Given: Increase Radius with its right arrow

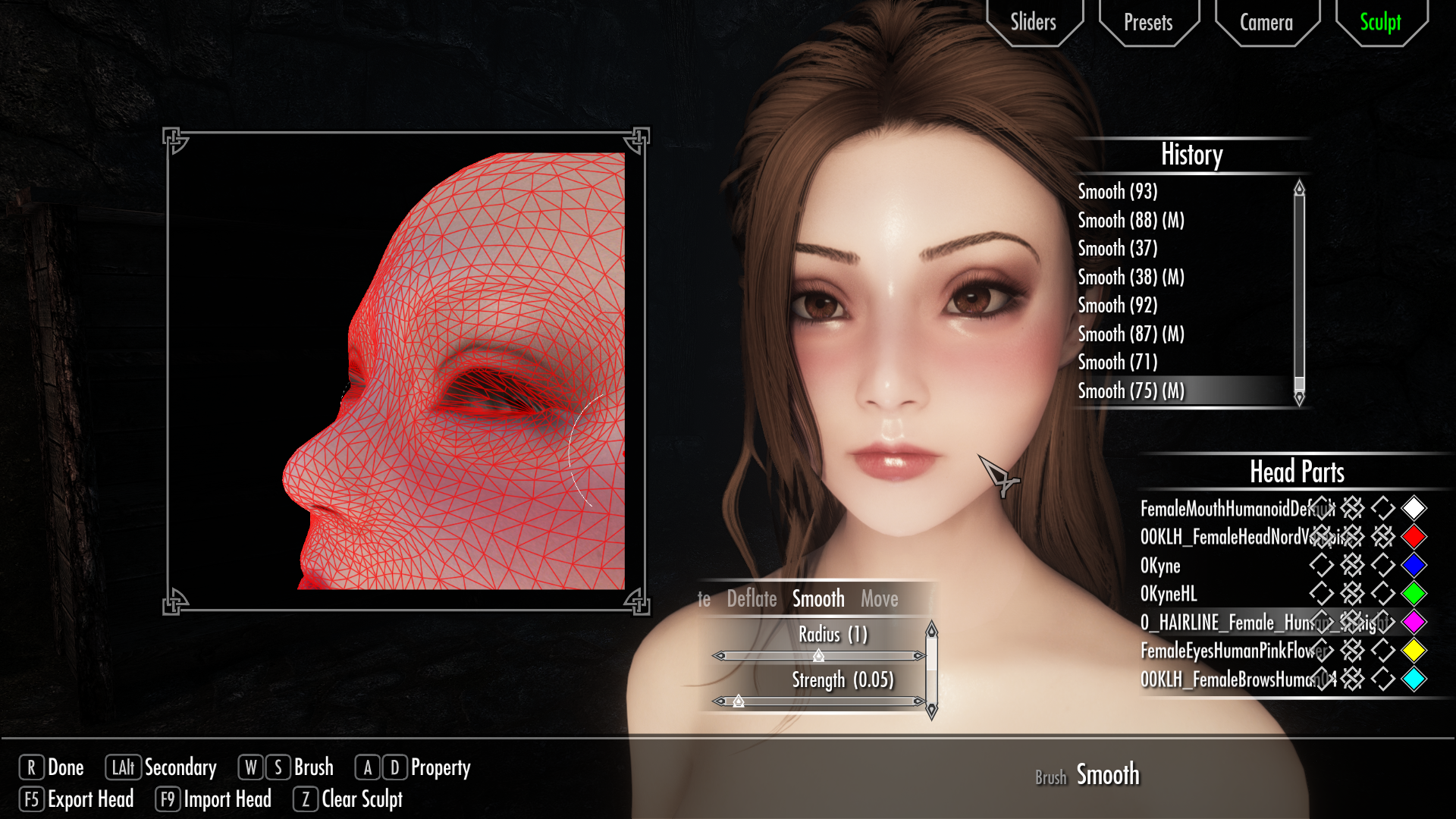Looking at the screenshot, I should point(918,655).
